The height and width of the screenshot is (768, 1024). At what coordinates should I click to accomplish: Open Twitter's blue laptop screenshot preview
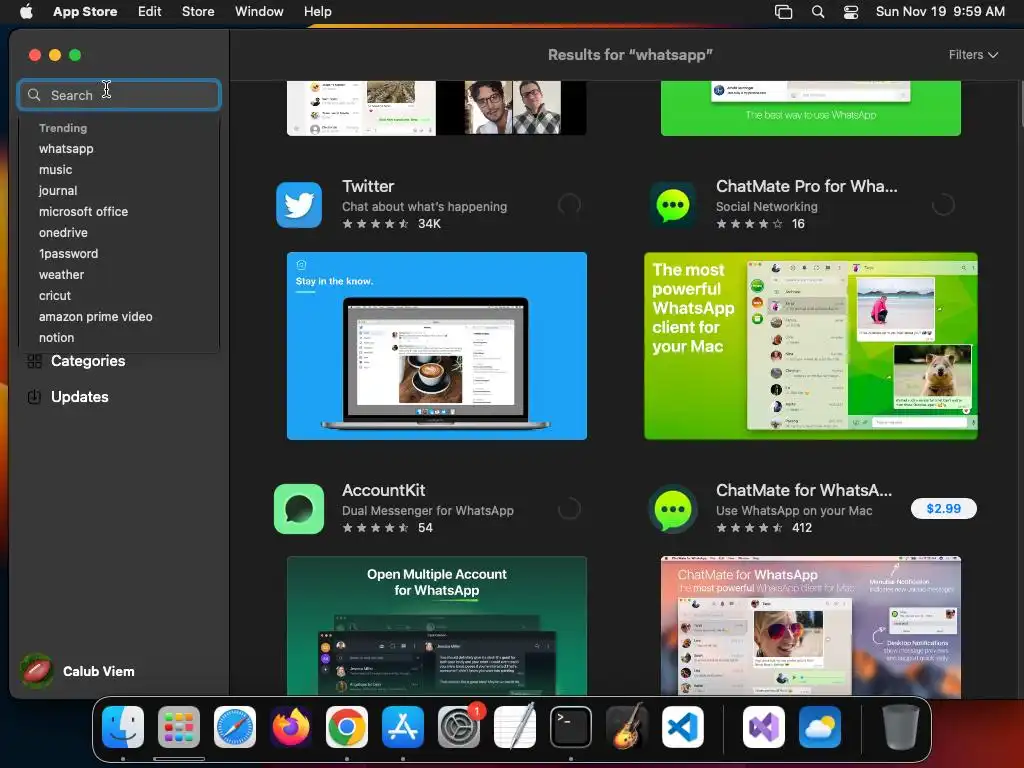(x=436, y=346)
